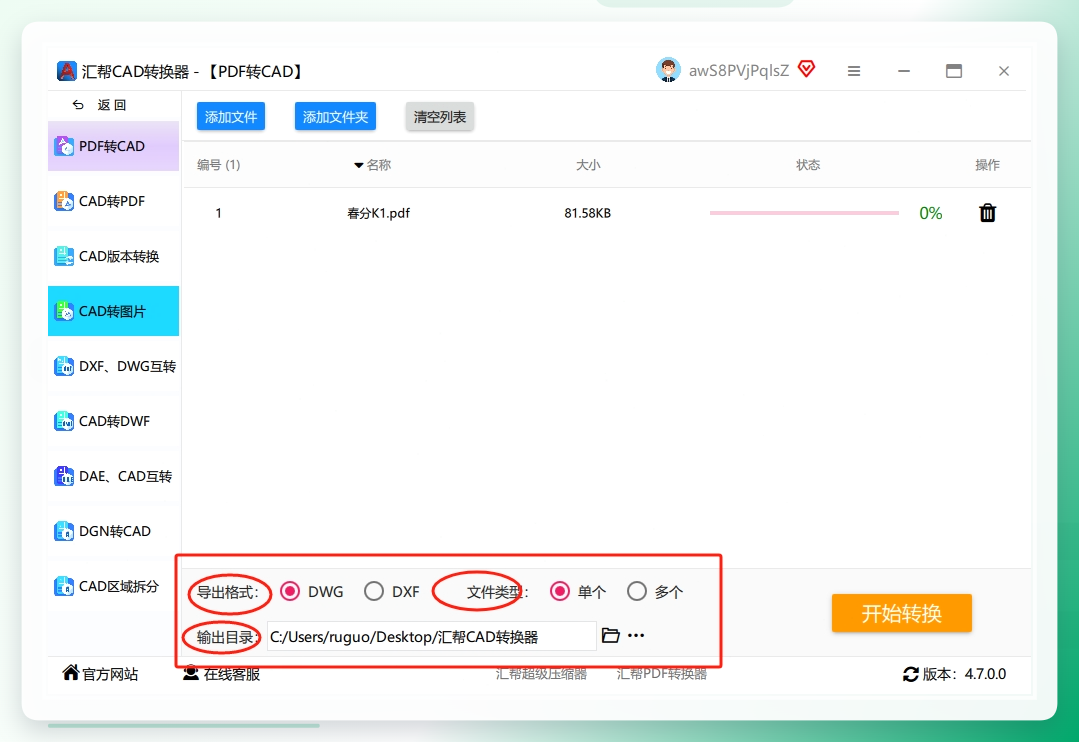
Task: Open the DAE、CAD互转 label
Action: point(125,476)
